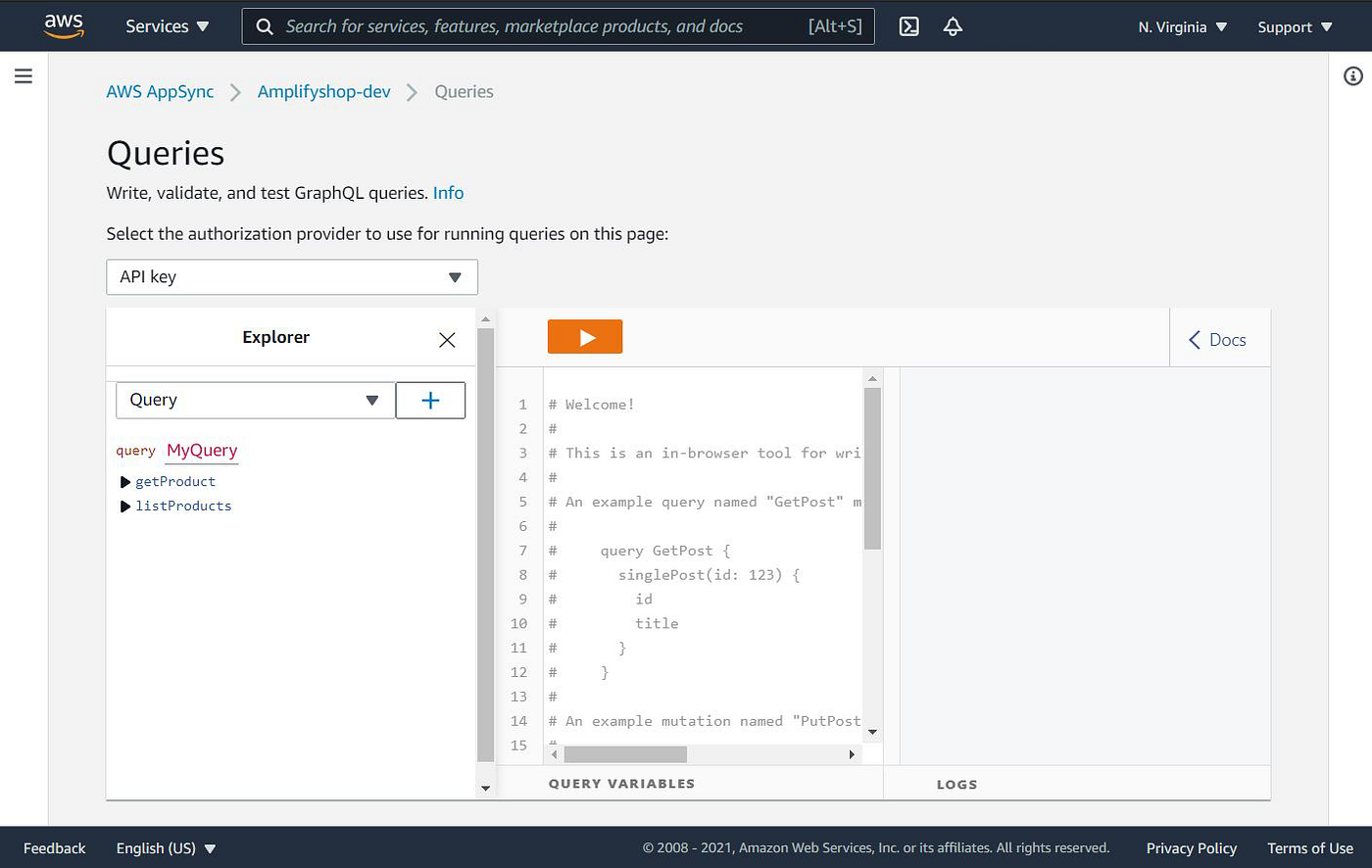
Task: Click the editor scroll down arrow
Action: click(x=872, y=732)
